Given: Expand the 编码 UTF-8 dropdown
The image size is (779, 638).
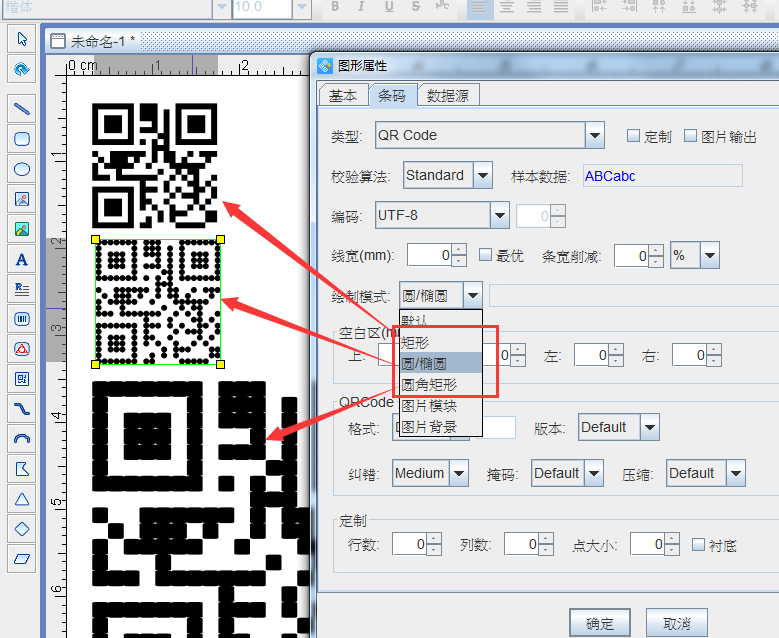Looking at the screenshot, I should coord(500,215).
